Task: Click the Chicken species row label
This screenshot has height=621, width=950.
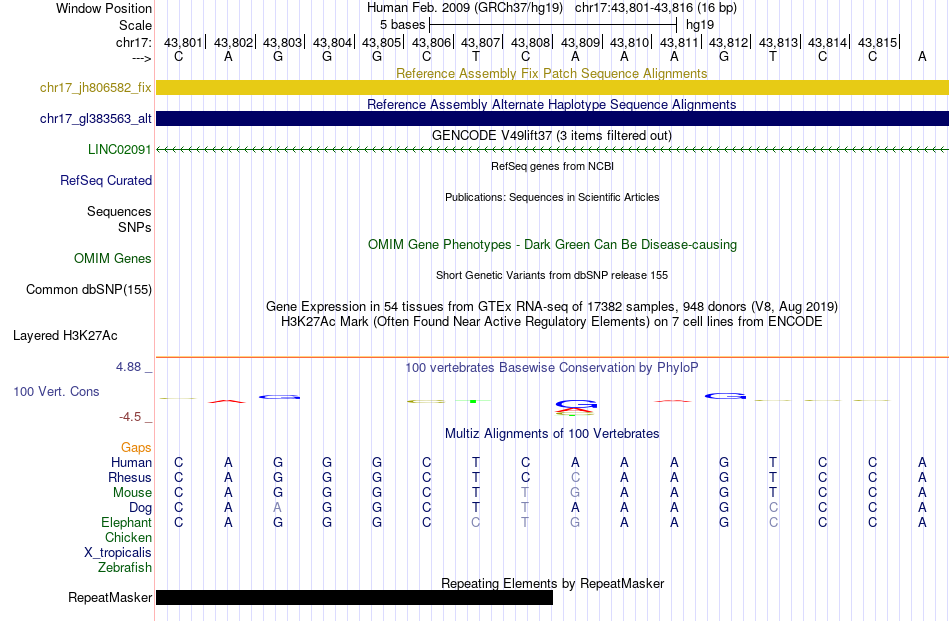Action: click(x=128, y=537)
